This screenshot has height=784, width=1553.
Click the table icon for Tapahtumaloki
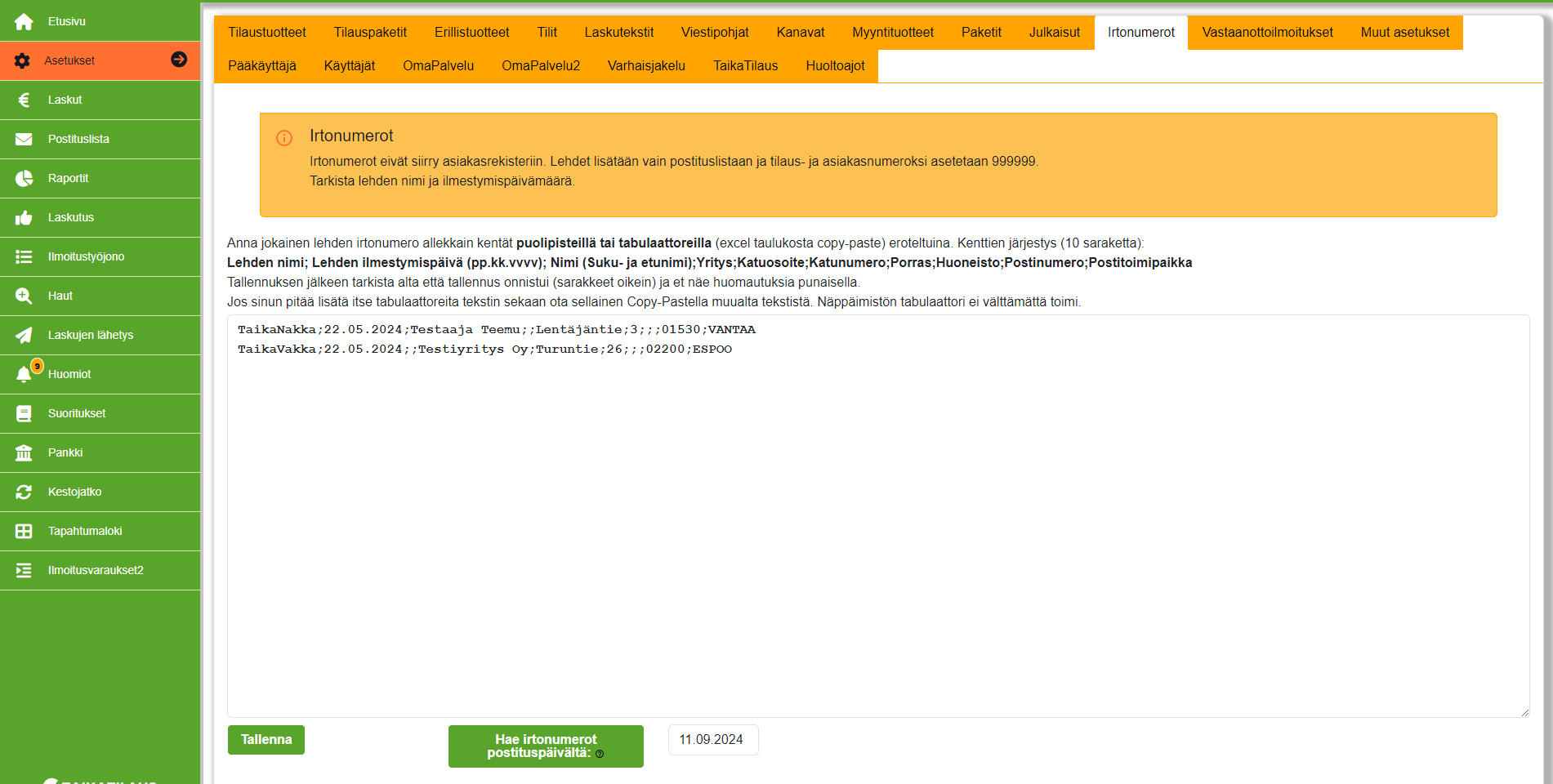tap(24, 531)
